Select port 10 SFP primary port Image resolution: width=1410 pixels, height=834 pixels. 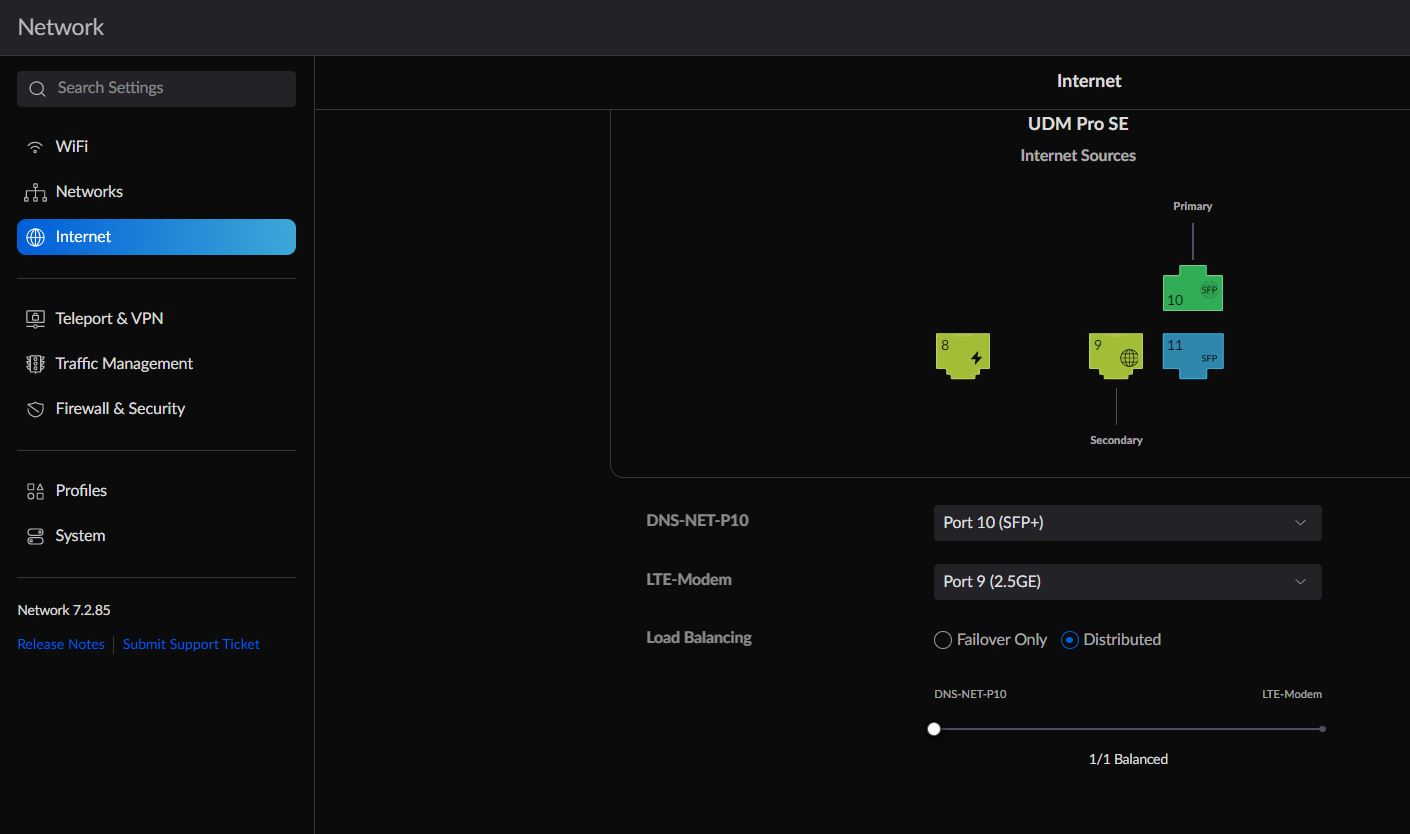[1193, 288]
